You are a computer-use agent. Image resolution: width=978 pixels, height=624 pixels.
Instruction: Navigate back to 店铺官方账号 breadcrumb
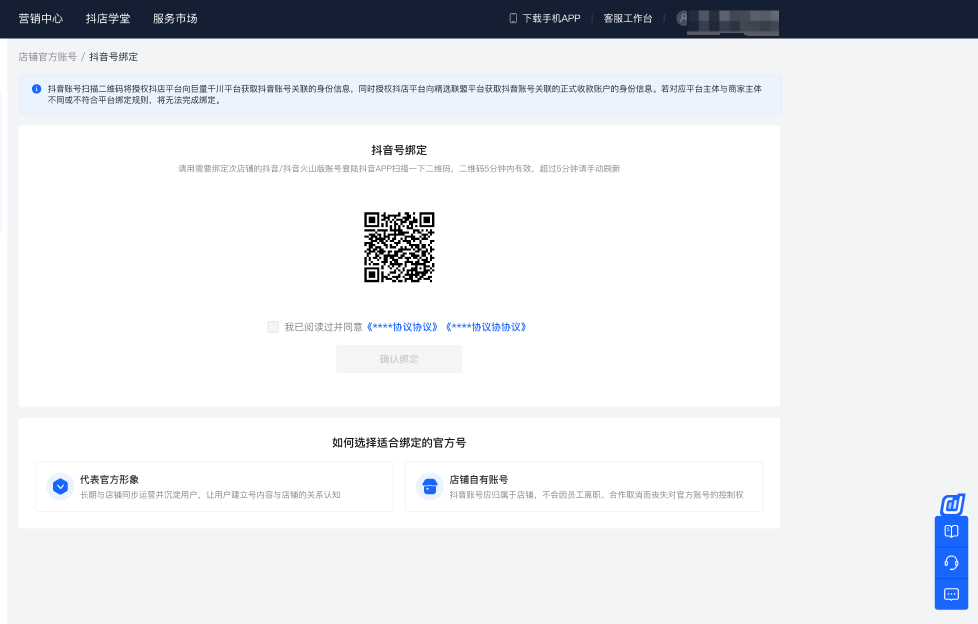coord(47,57)
